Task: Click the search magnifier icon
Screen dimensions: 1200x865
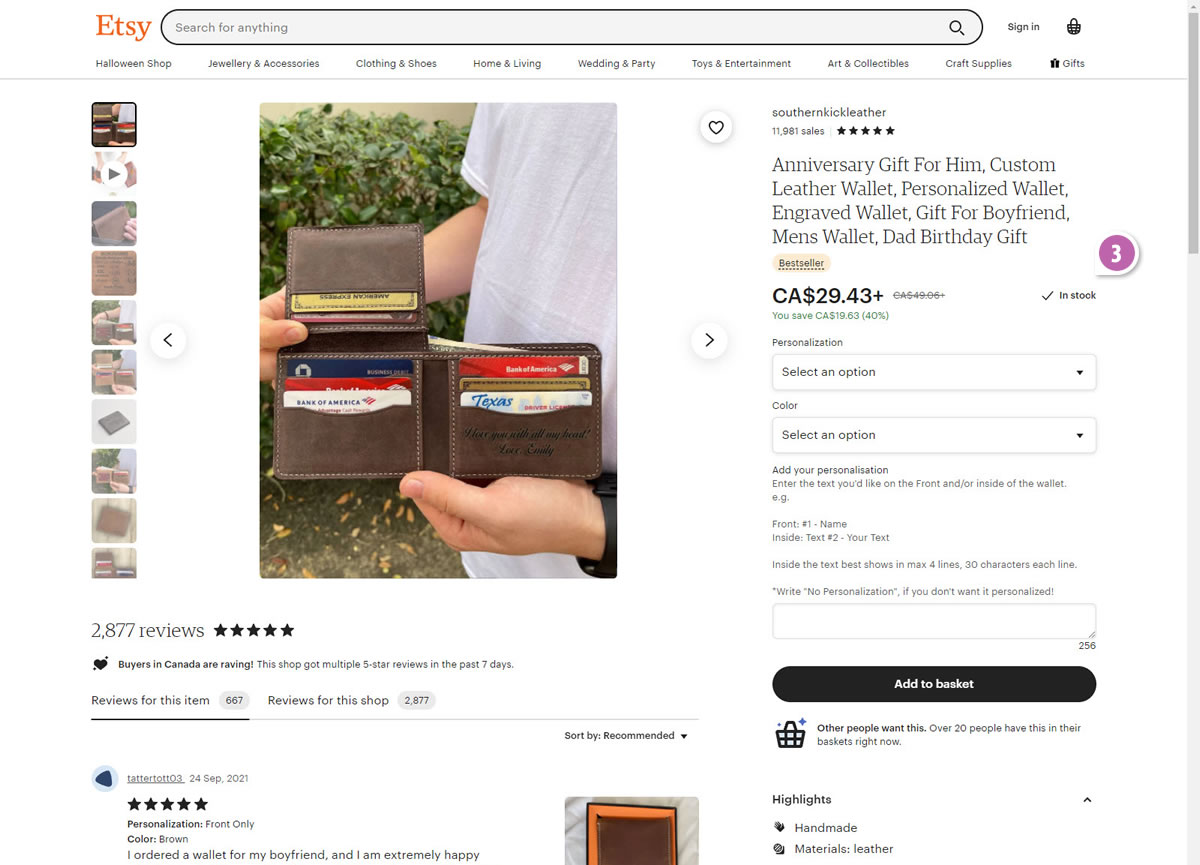Action: (x=956, y=28)
